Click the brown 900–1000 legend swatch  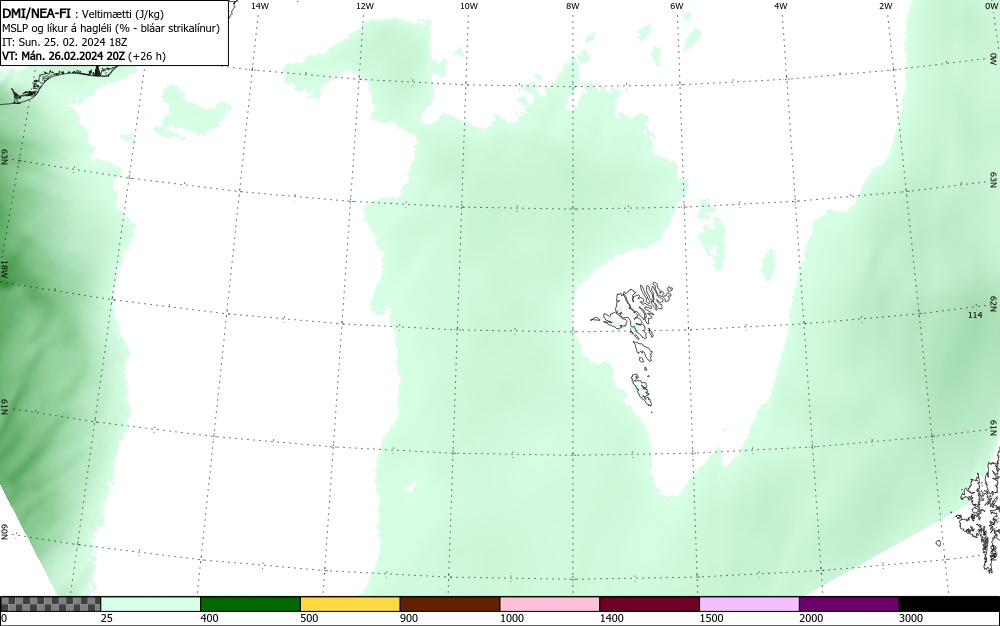click(x=450, y=604)
